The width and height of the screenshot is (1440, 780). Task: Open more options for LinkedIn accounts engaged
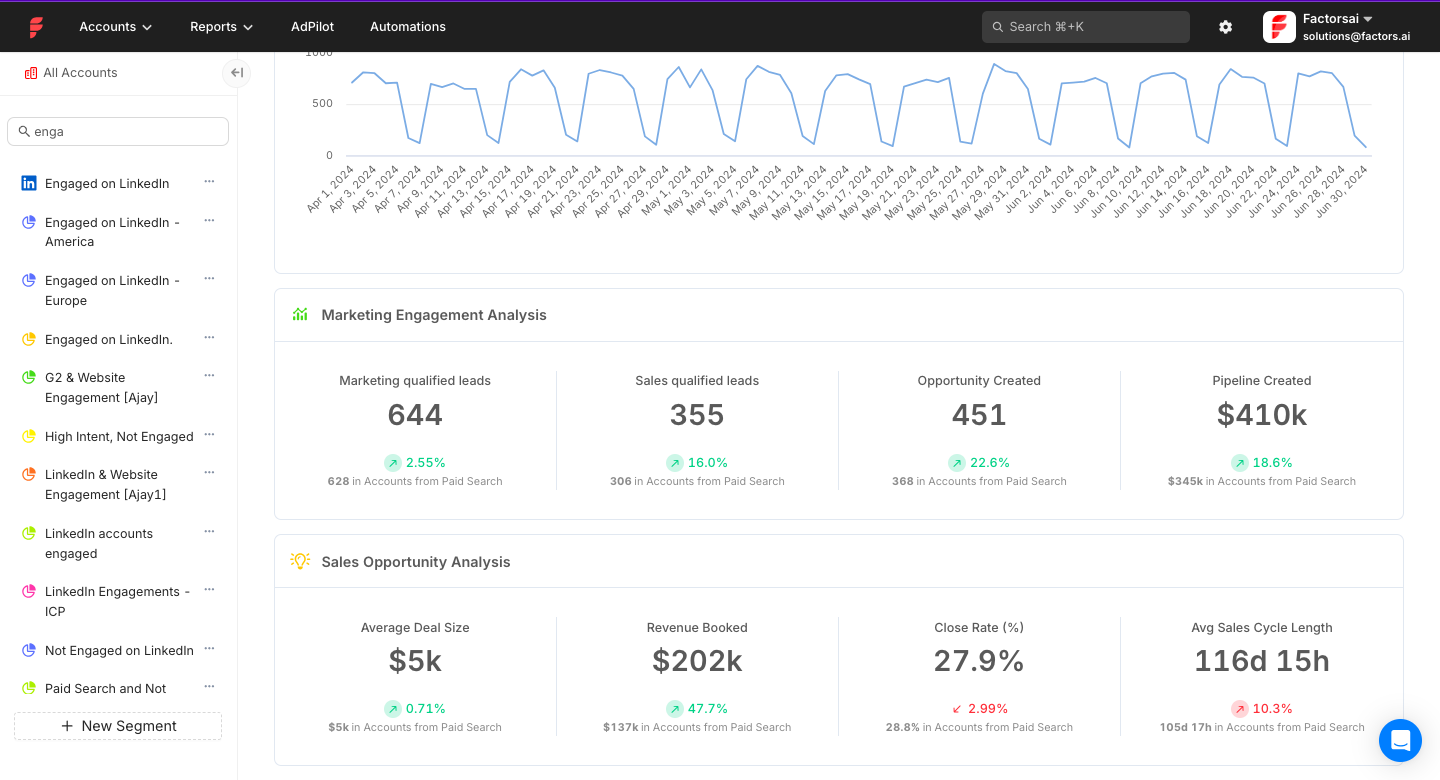209,531
